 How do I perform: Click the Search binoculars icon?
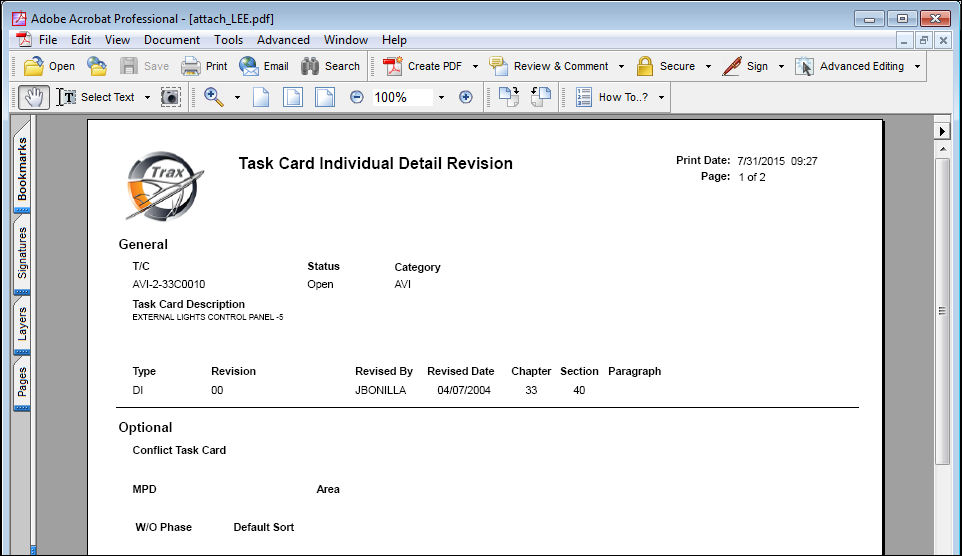click(310, 66)
